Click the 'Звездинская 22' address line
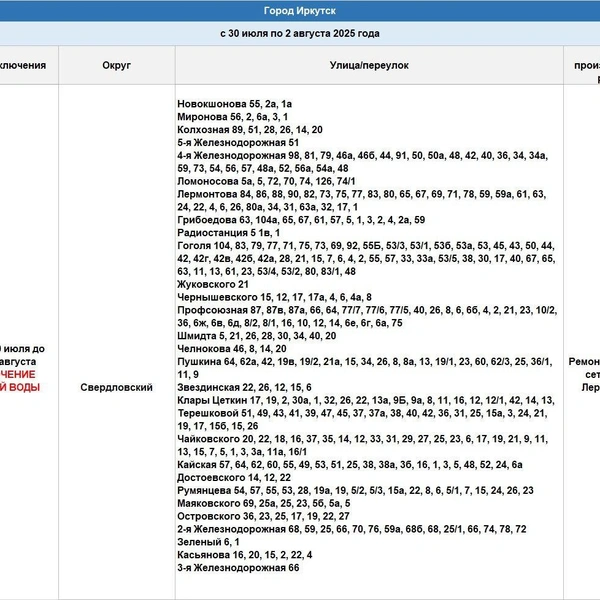Viewport: 600px width, 600px height. point(244,388)
